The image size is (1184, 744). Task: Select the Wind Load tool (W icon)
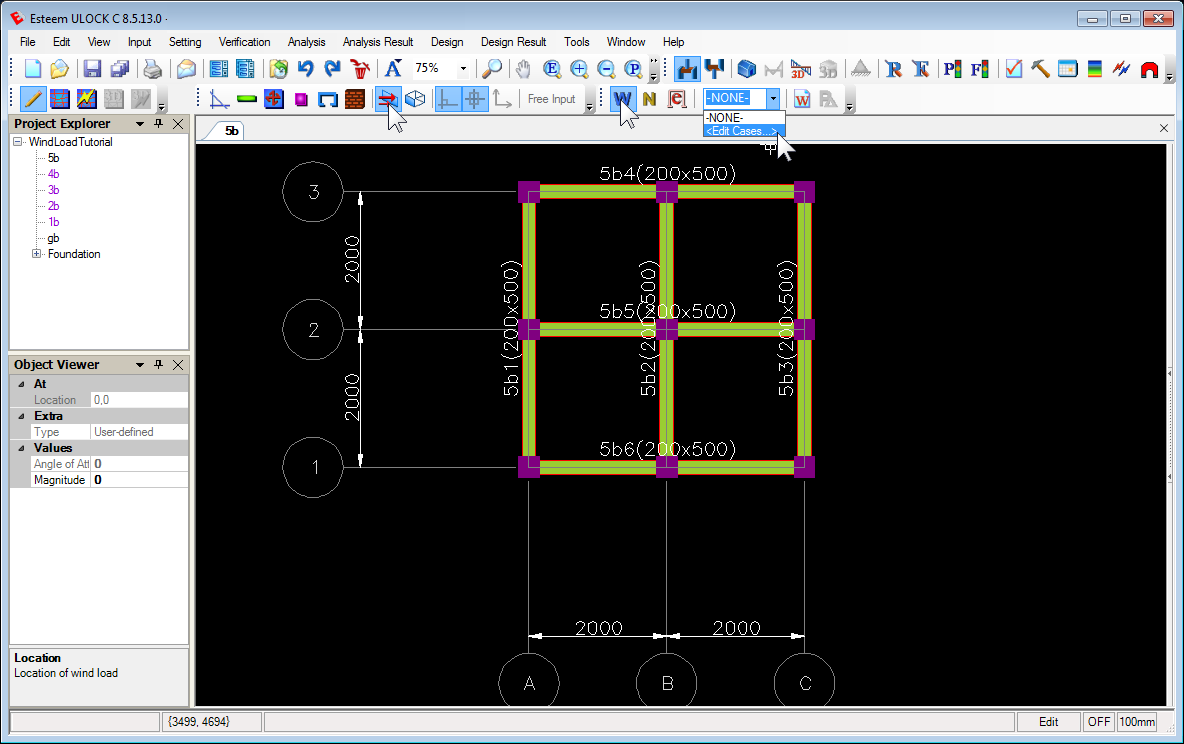[x=622, y=98]
